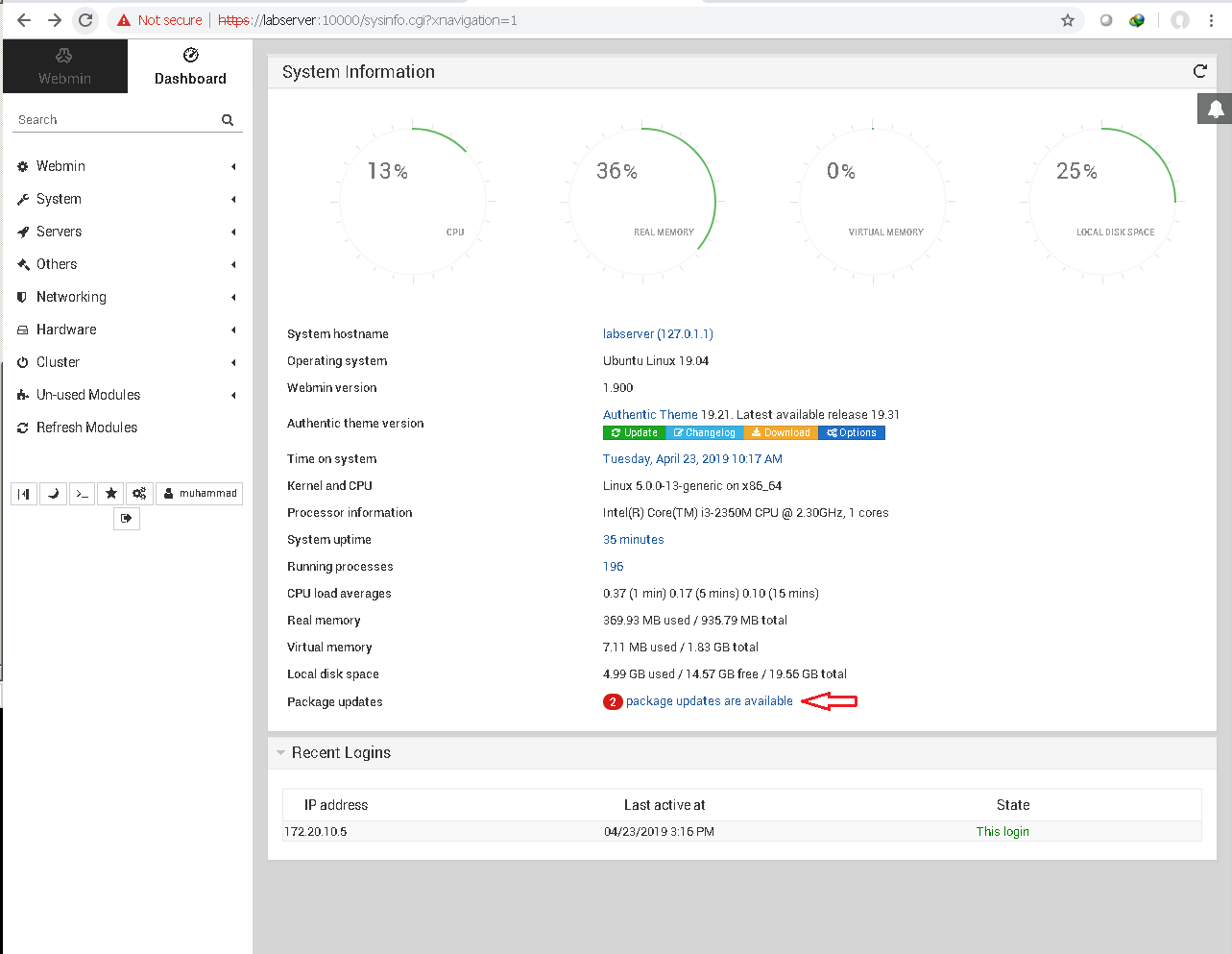The height and width of the screenshot is (954, 1232).
Task: Expand the Networking category arrow
Action: 233,298
